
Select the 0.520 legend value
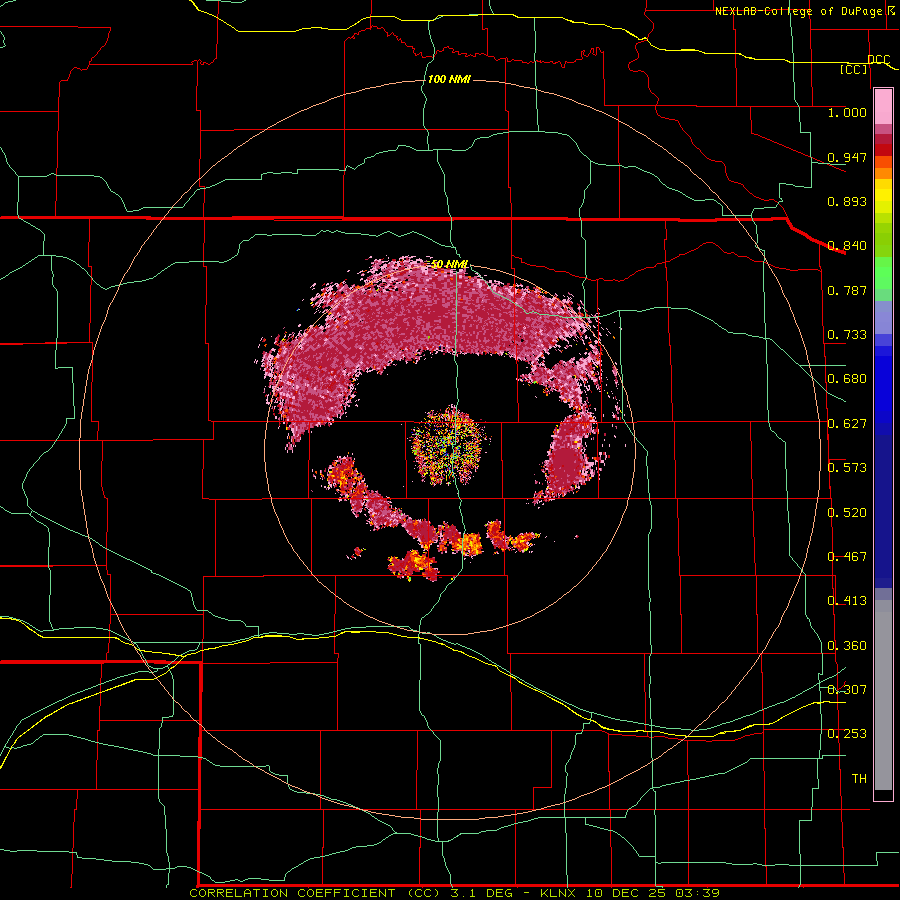[847, 513]
